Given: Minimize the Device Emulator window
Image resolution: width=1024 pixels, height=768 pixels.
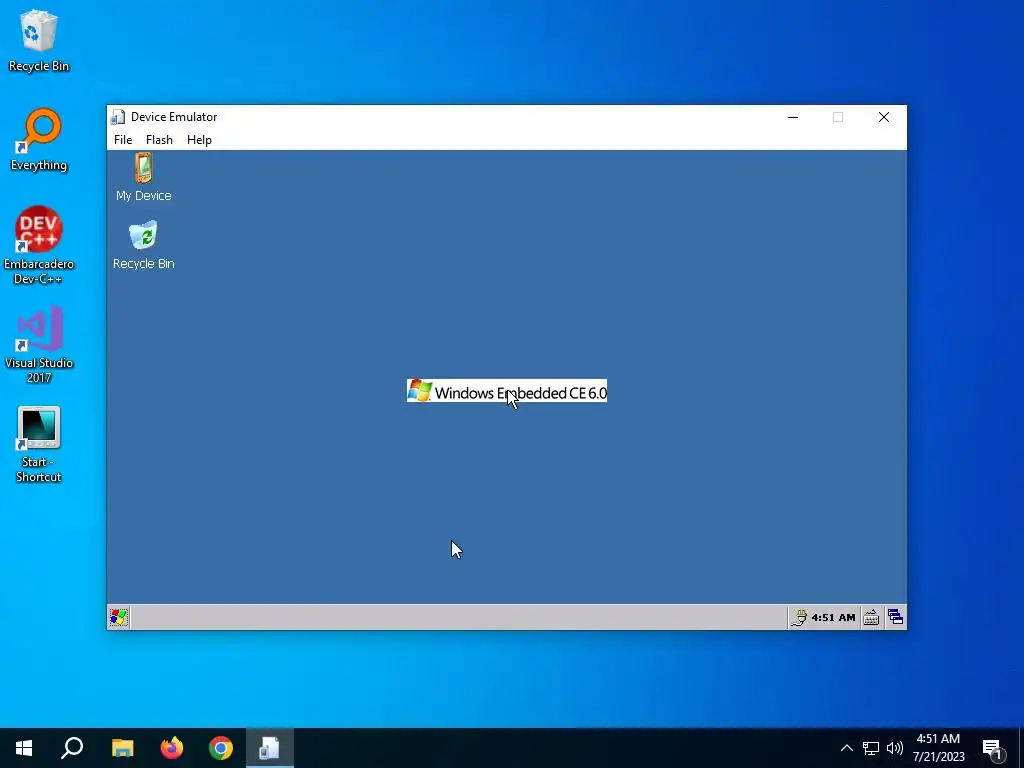Looking at the screenshot, I should pyautogui.click(x=793, y=117).
